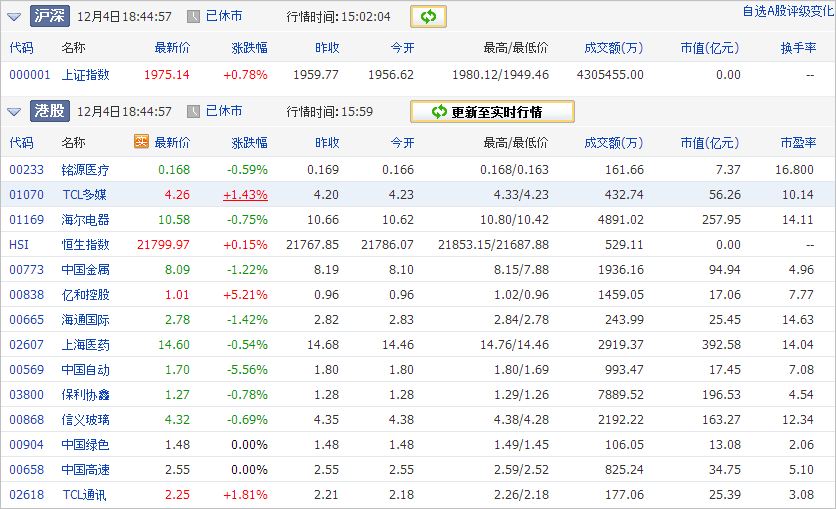Click 上证指数 turnover 4305455.00
This screenshot has height=509, width=836.
610,75
